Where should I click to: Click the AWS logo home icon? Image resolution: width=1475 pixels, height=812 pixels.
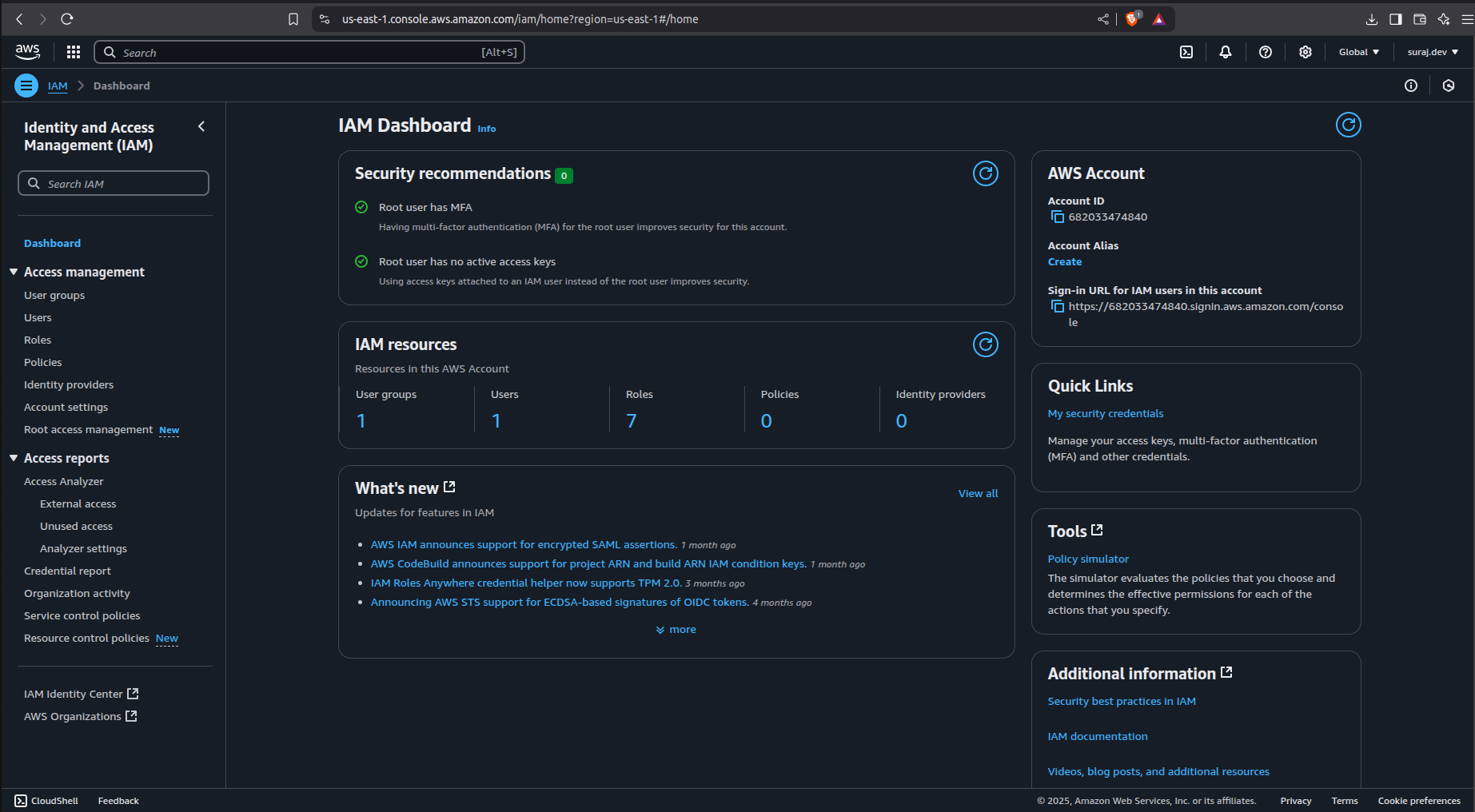[x=27, y=52]
